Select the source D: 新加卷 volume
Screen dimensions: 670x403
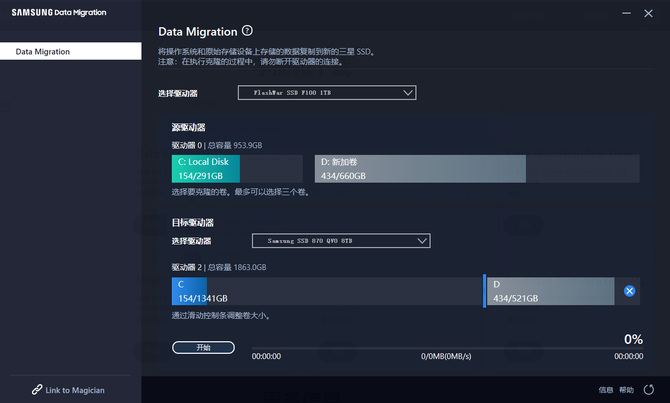coord(420,168)
